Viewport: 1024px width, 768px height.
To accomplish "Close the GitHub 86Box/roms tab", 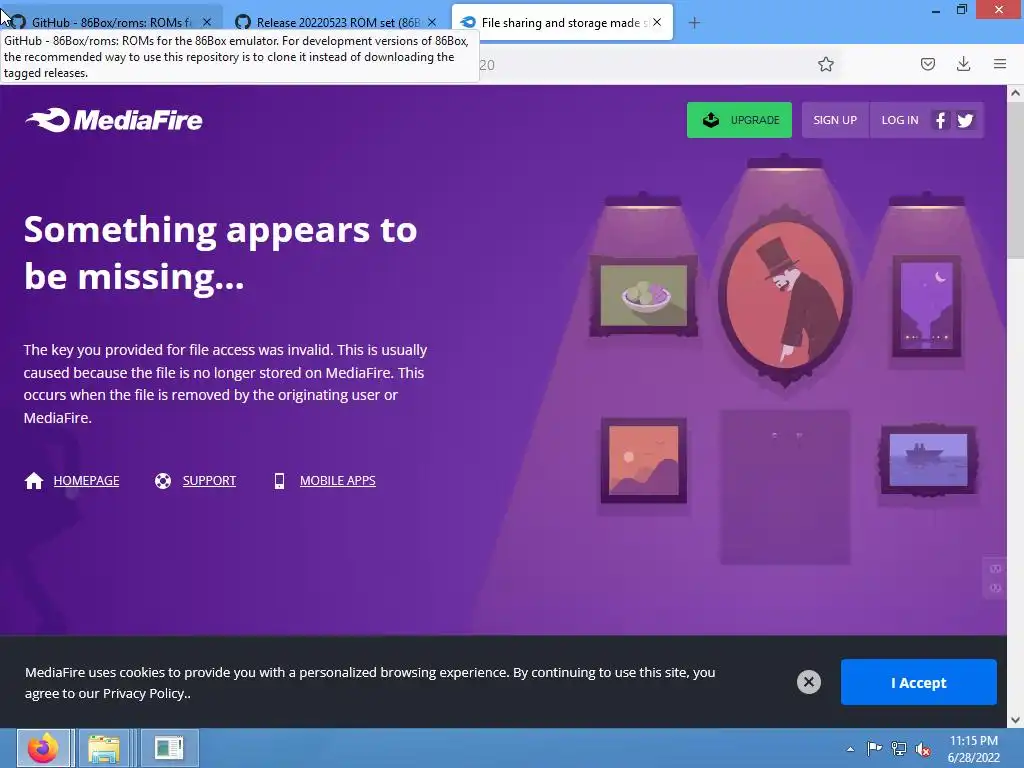I will click(x=207, y=22).
